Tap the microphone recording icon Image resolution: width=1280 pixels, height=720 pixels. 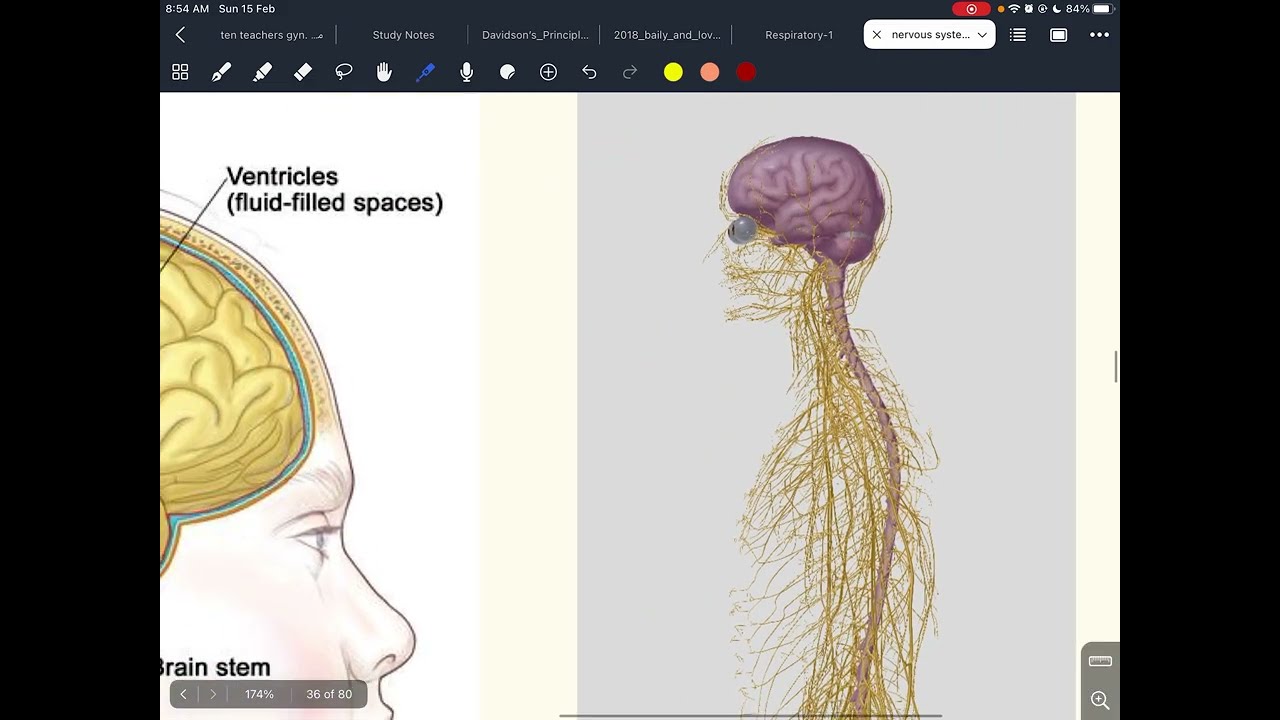tap(466, 72)
